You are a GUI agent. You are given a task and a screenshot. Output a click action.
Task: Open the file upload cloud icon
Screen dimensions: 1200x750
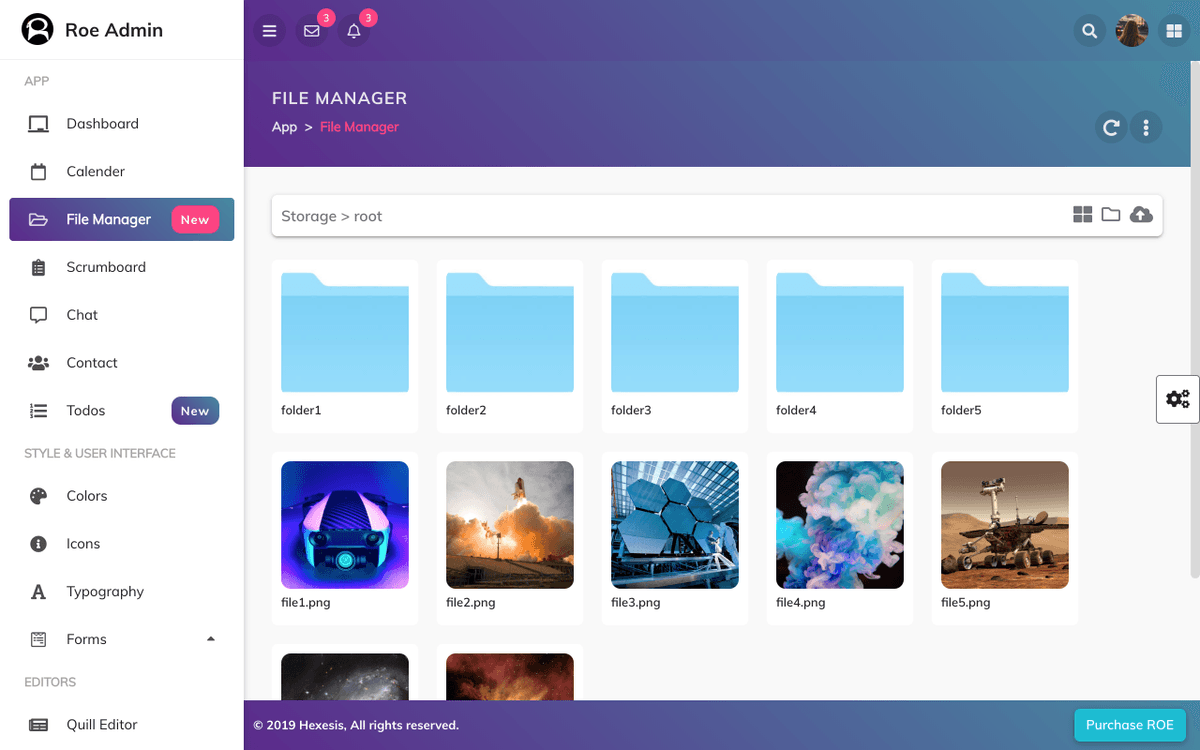click(1141, 214)
